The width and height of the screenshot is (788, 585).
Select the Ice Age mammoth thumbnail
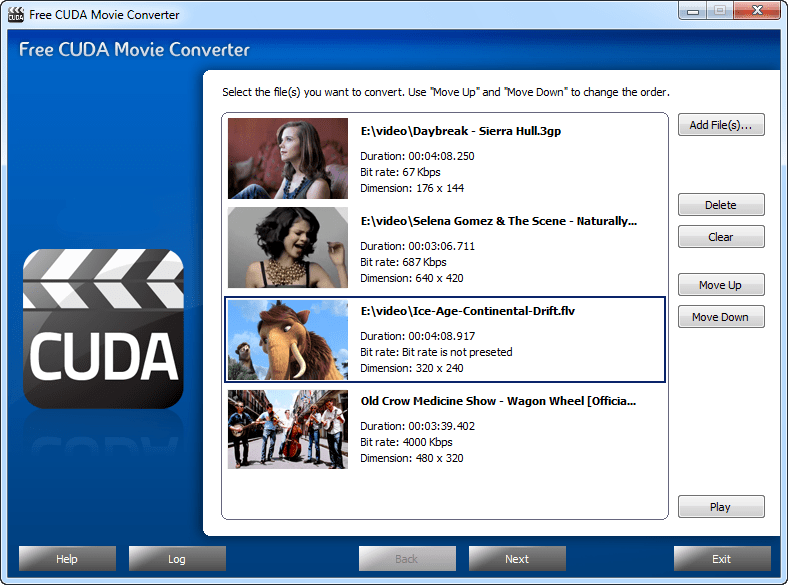pyautogui.click(x=288, y=339)
